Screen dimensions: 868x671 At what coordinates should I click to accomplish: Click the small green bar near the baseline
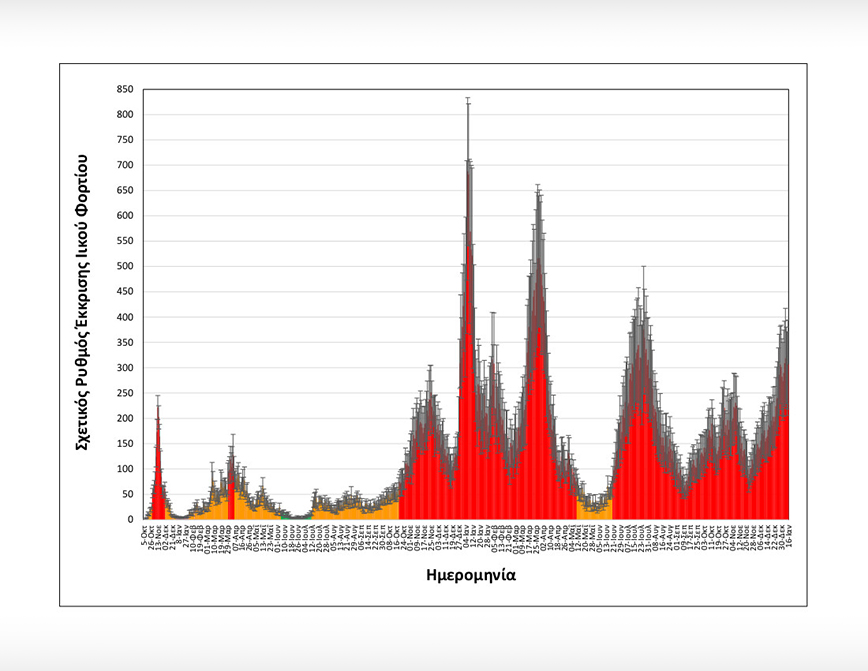point(284,516)
